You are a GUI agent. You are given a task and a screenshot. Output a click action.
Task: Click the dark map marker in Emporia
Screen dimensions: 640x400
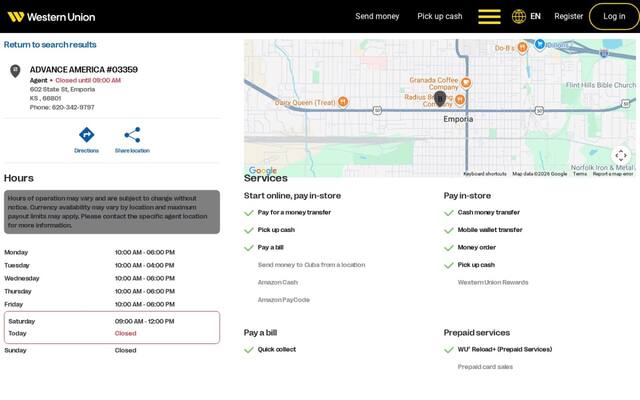(440, 99)
